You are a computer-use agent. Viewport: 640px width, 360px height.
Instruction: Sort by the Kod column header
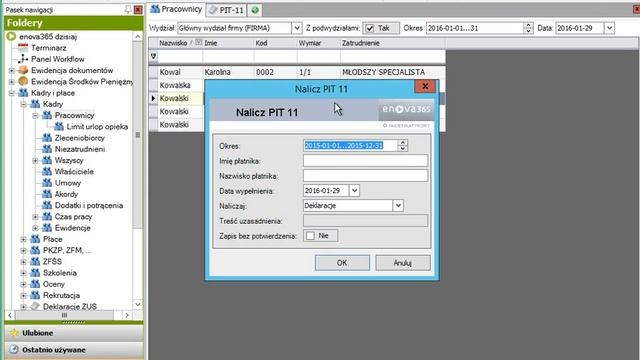[x=275, y=43]
